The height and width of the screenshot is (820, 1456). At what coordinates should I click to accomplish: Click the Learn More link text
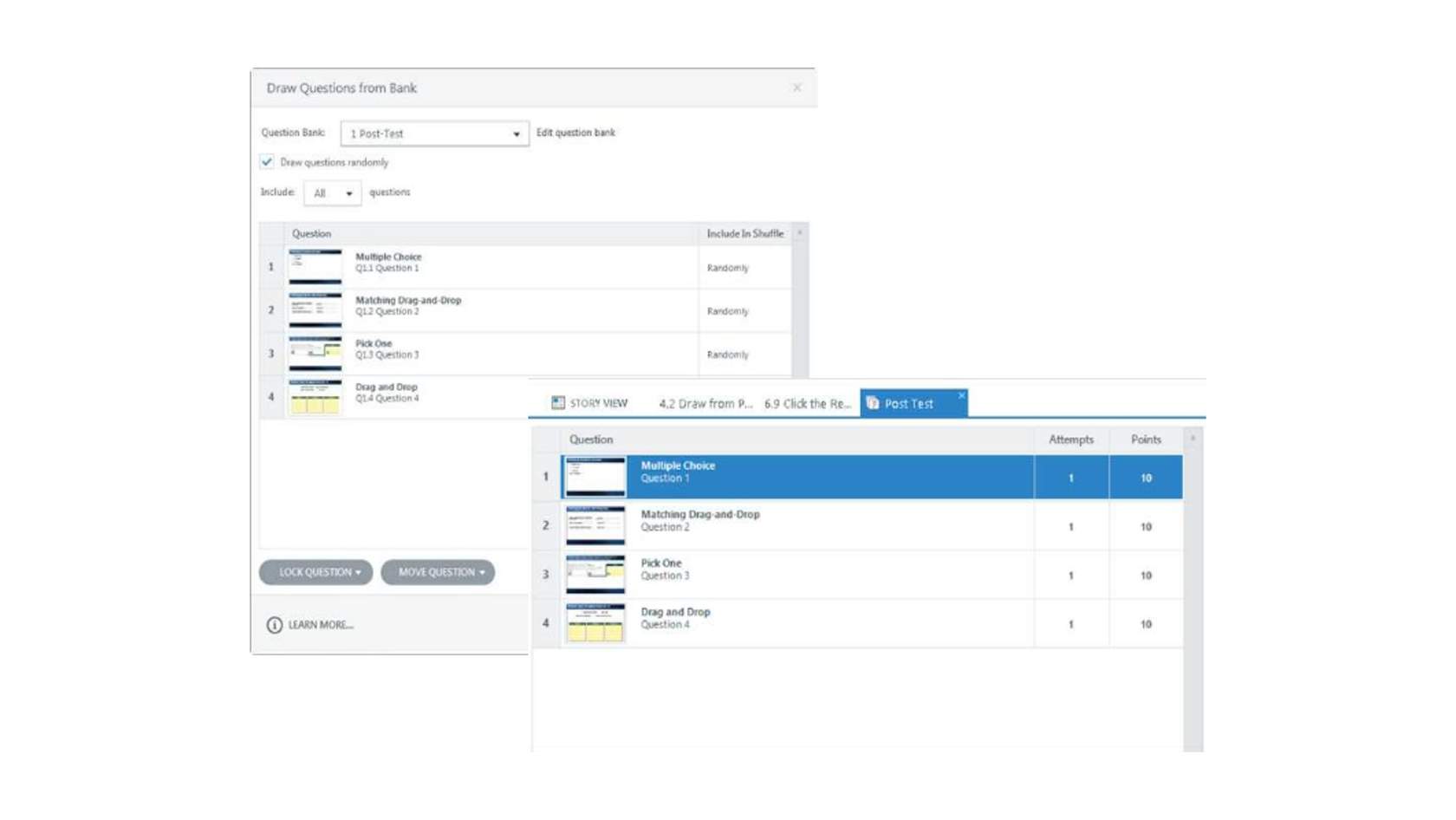(321, 625)
